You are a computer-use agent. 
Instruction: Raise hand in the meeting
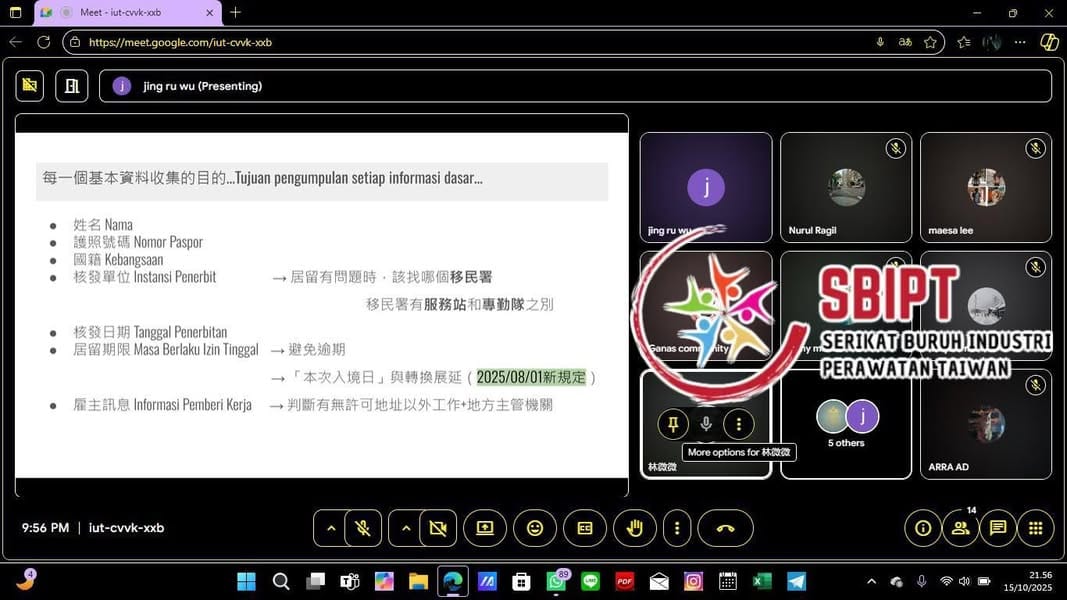coord(635,528)
